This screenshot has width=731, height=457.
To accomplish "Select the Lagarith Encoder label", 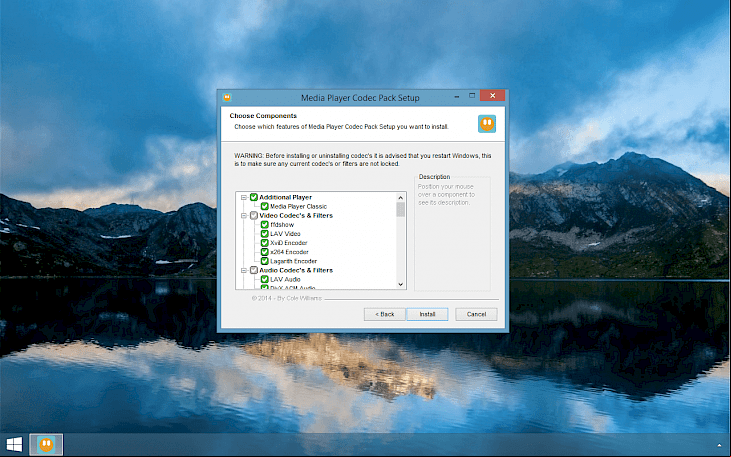I will [293, 261].
